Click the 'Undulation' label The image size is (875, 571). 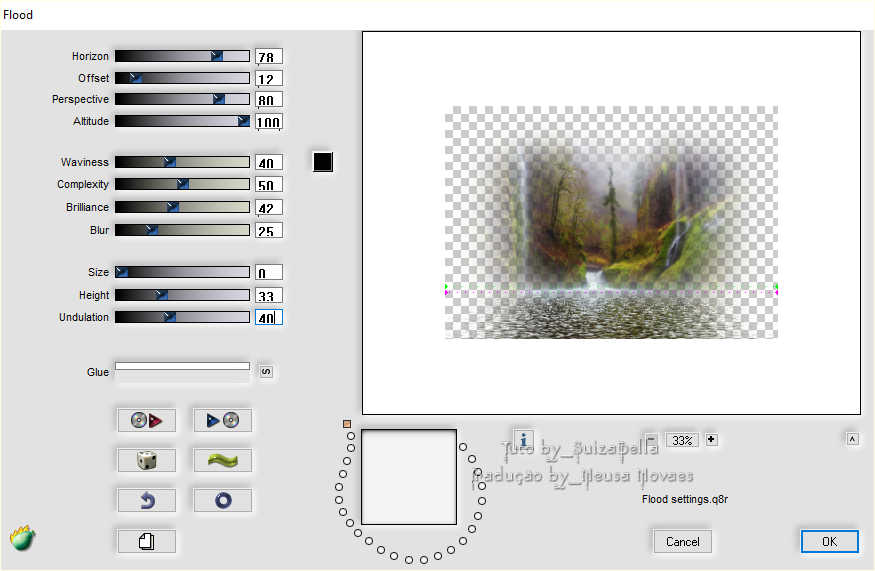[84, 317]
